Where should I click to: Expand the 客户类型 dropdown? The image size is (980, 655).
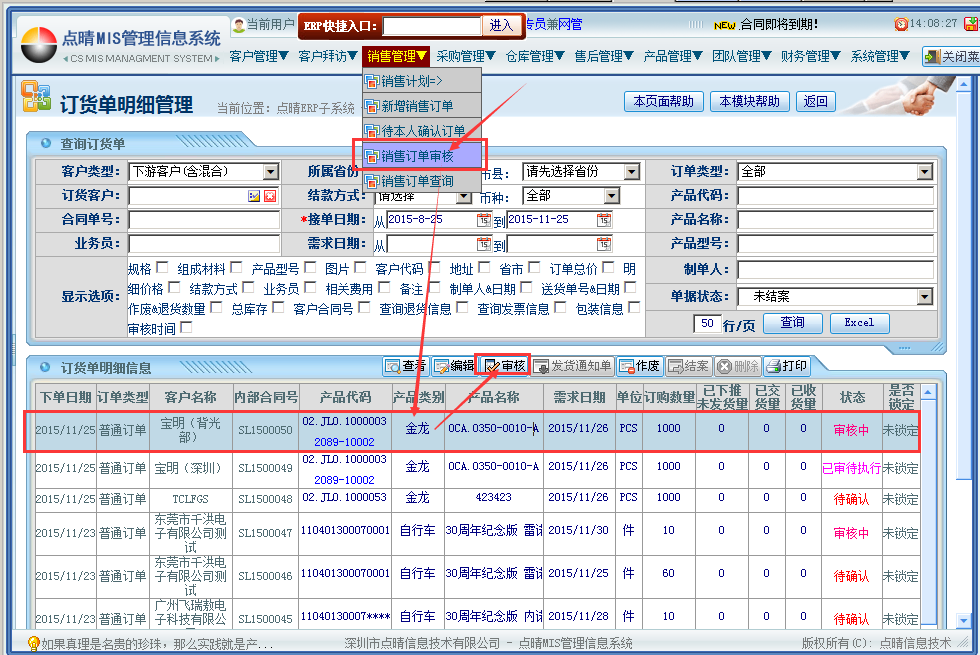pos(270,172)
